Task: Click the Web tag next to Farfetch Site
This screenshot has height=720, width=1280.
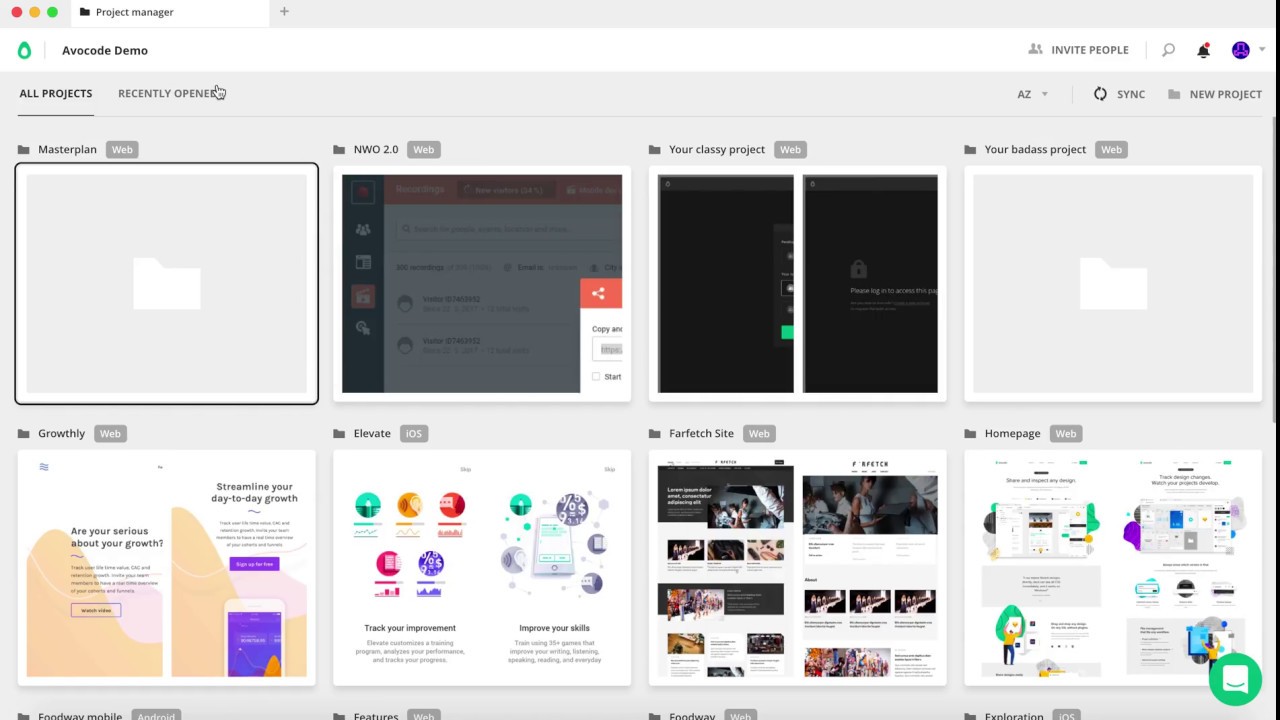Action: coord(759,434)
